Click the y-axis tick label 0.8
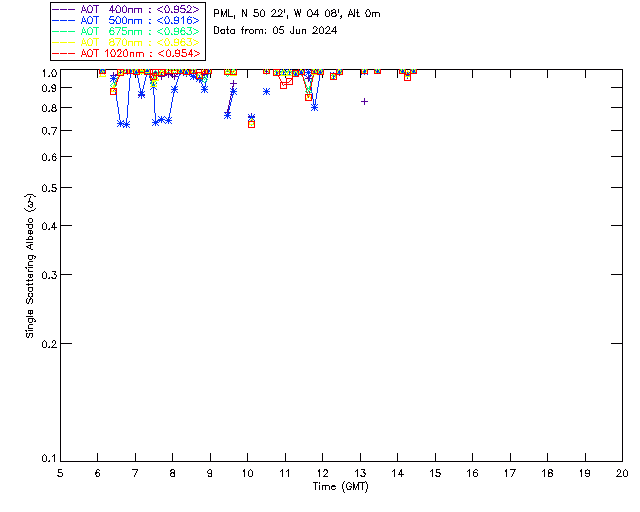 click(x=49, y=108)
